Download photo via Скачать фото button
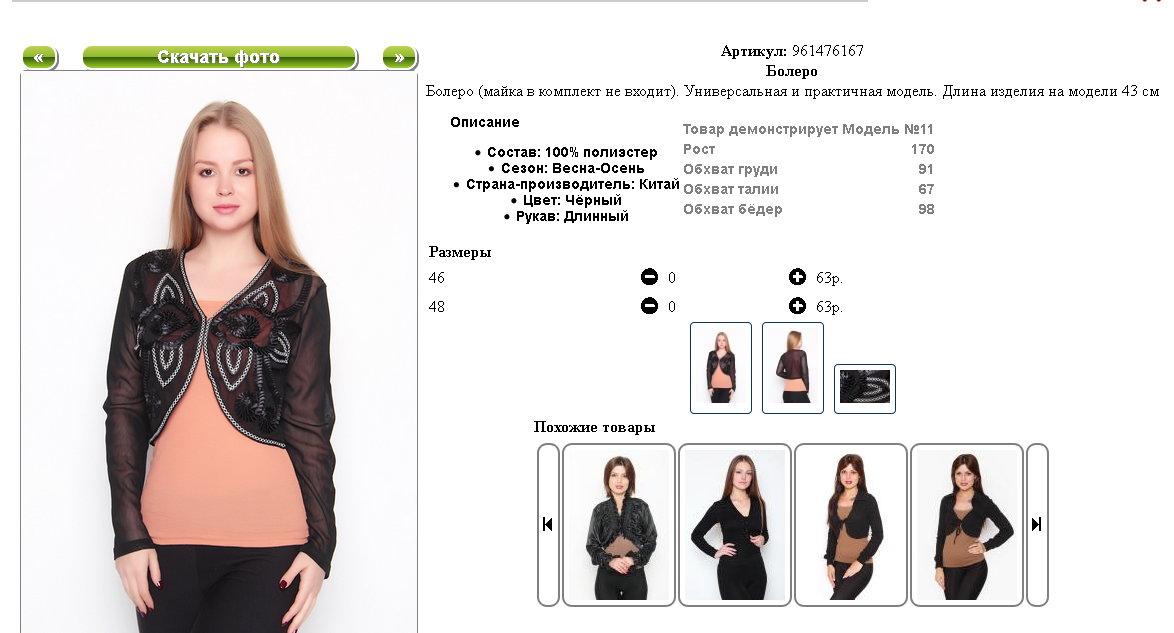Image resolution: width=1174 pixels, height=633 pixels. pos(219,58)
